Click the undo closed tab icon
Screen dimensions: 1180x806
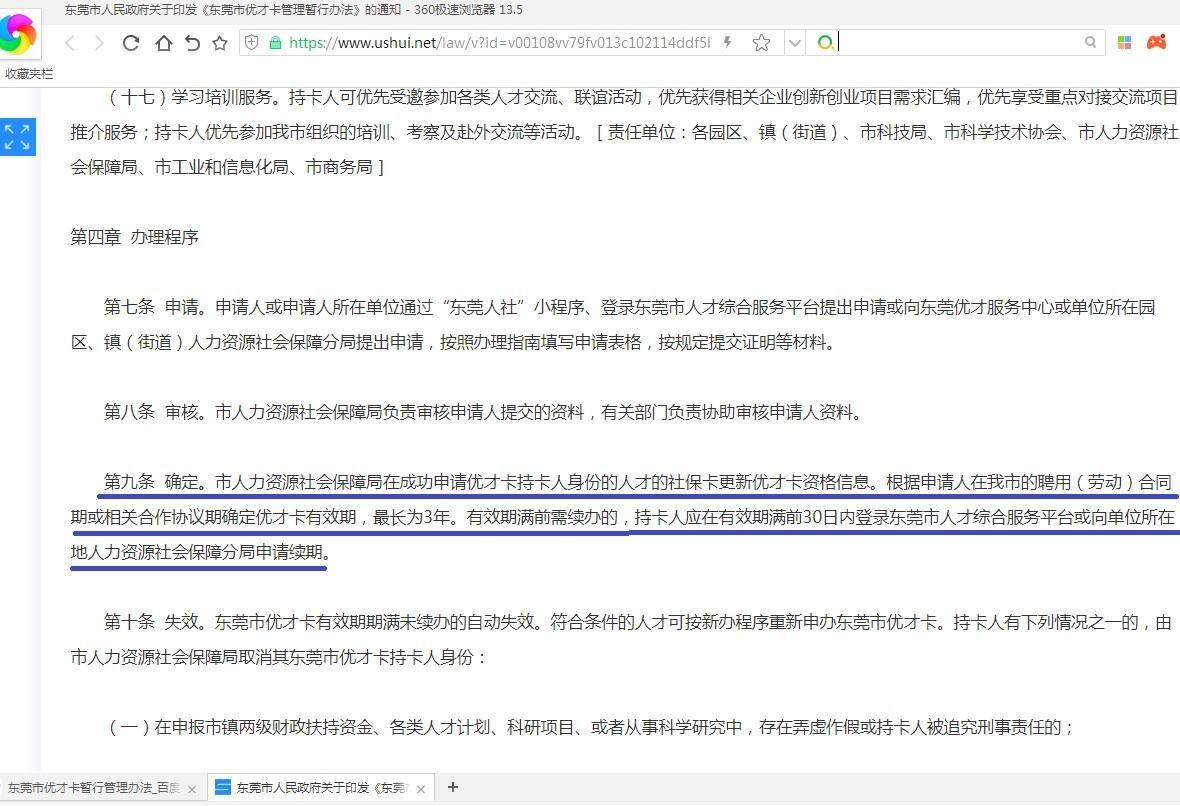[x=192, y=43]
